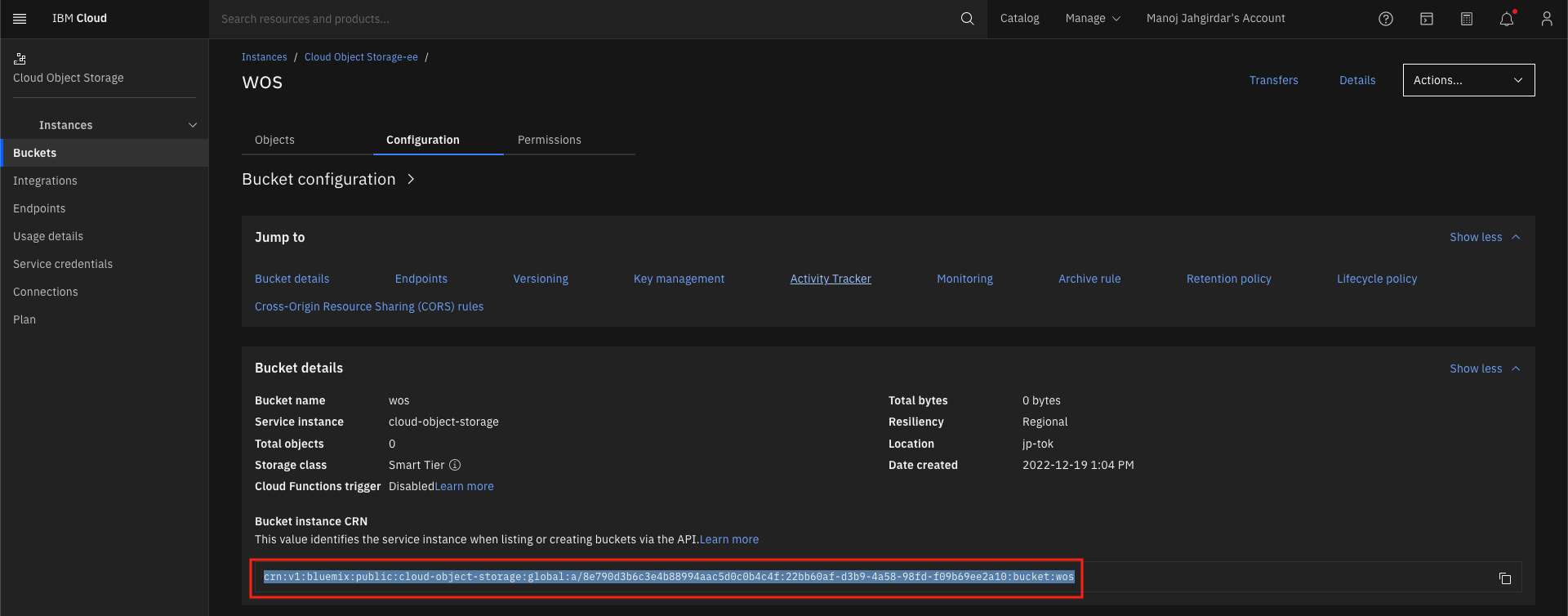Jump to Lifecycle policy
1568x616 pixels.
tap(1377, 279)
